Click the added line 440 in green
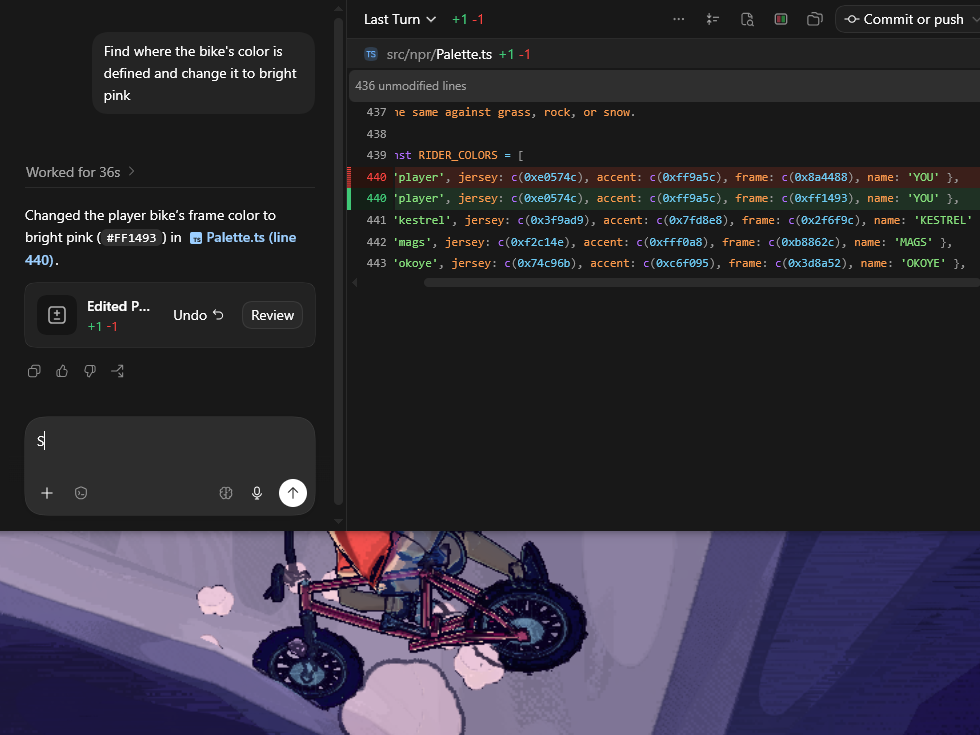Image resolution: width=980 pixels, height=735 pixels. [664, 199]
